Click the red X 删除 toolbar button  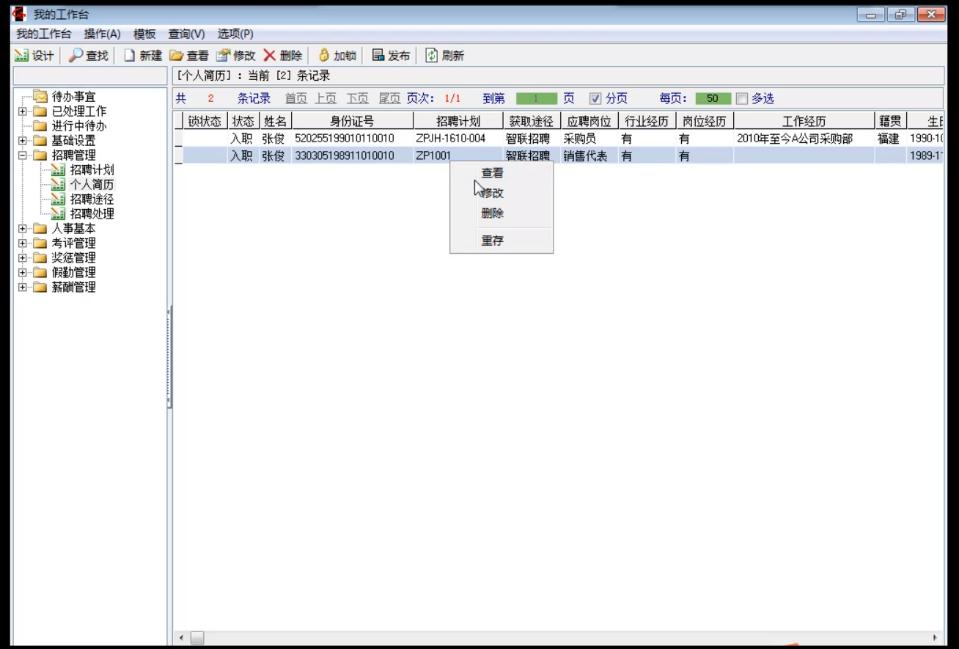tap(283, 56)
